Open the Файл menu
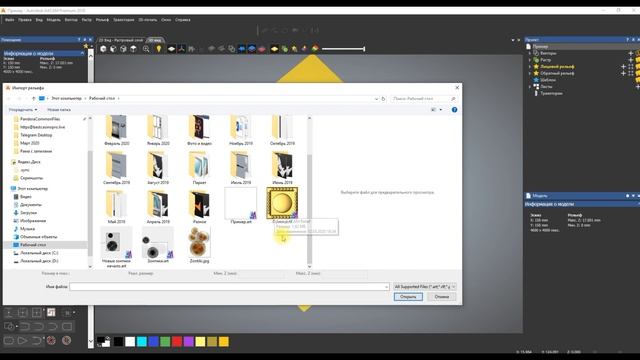The height and width of the screenshot is (360, 640). (x=9, y=20)
